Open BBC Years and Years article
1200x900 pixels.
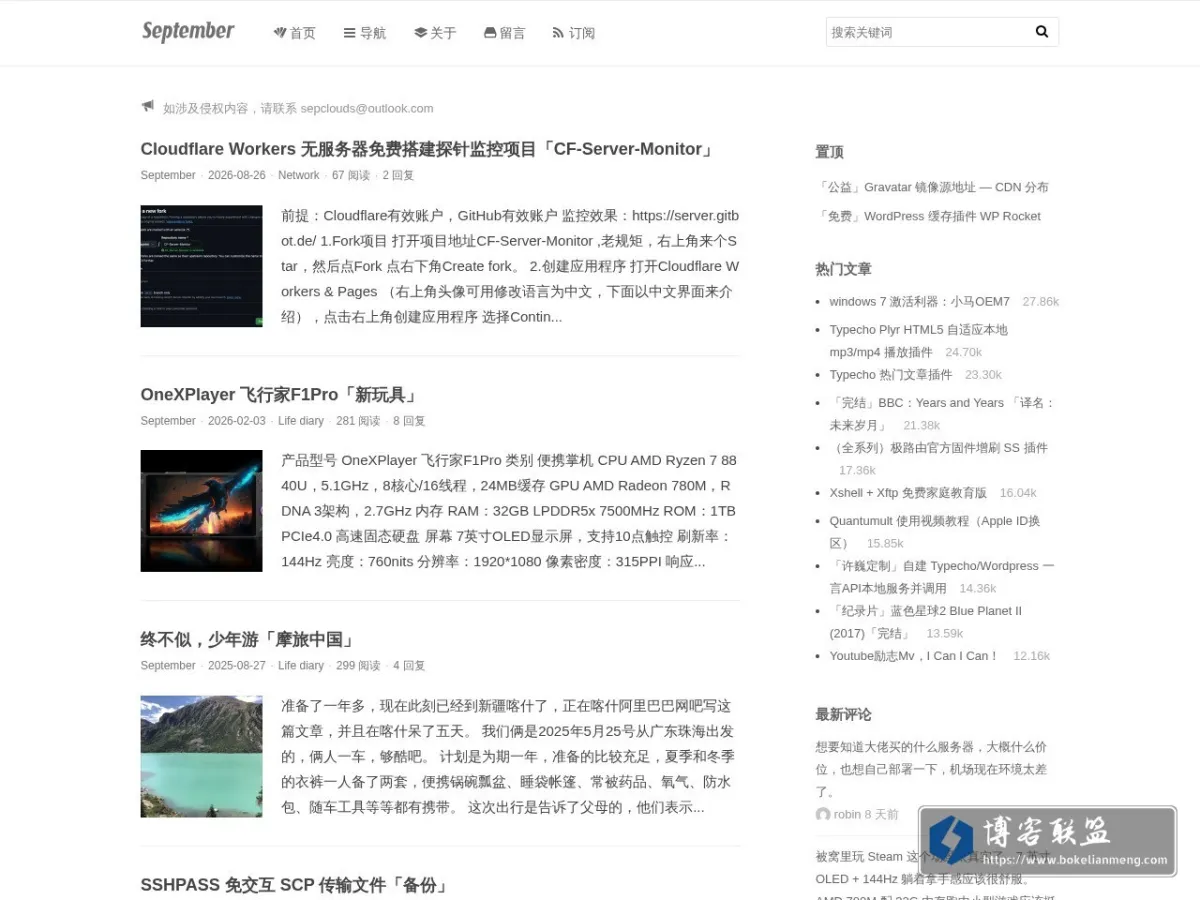[942, 413]
